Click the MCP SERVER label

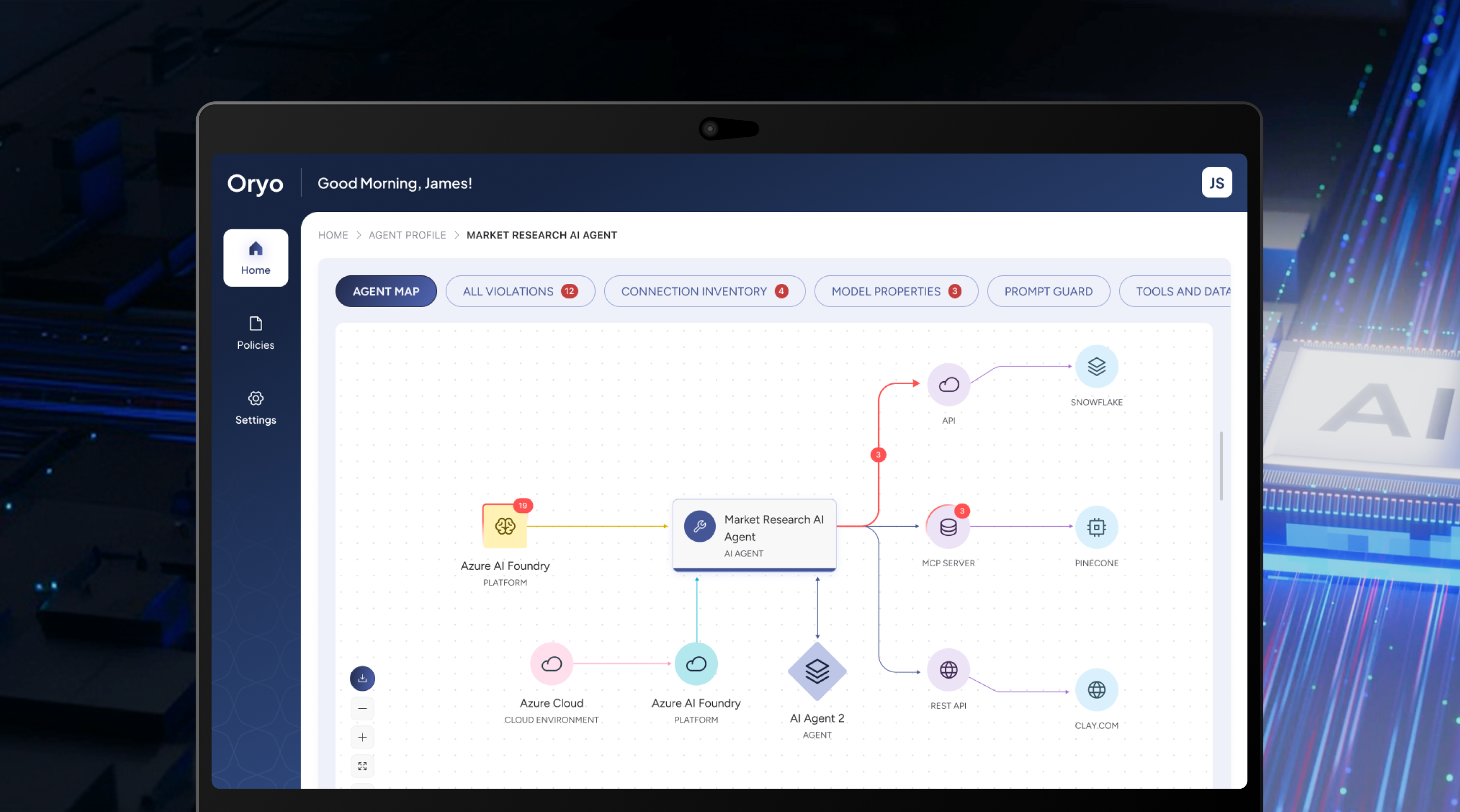[x=948, y=563]
